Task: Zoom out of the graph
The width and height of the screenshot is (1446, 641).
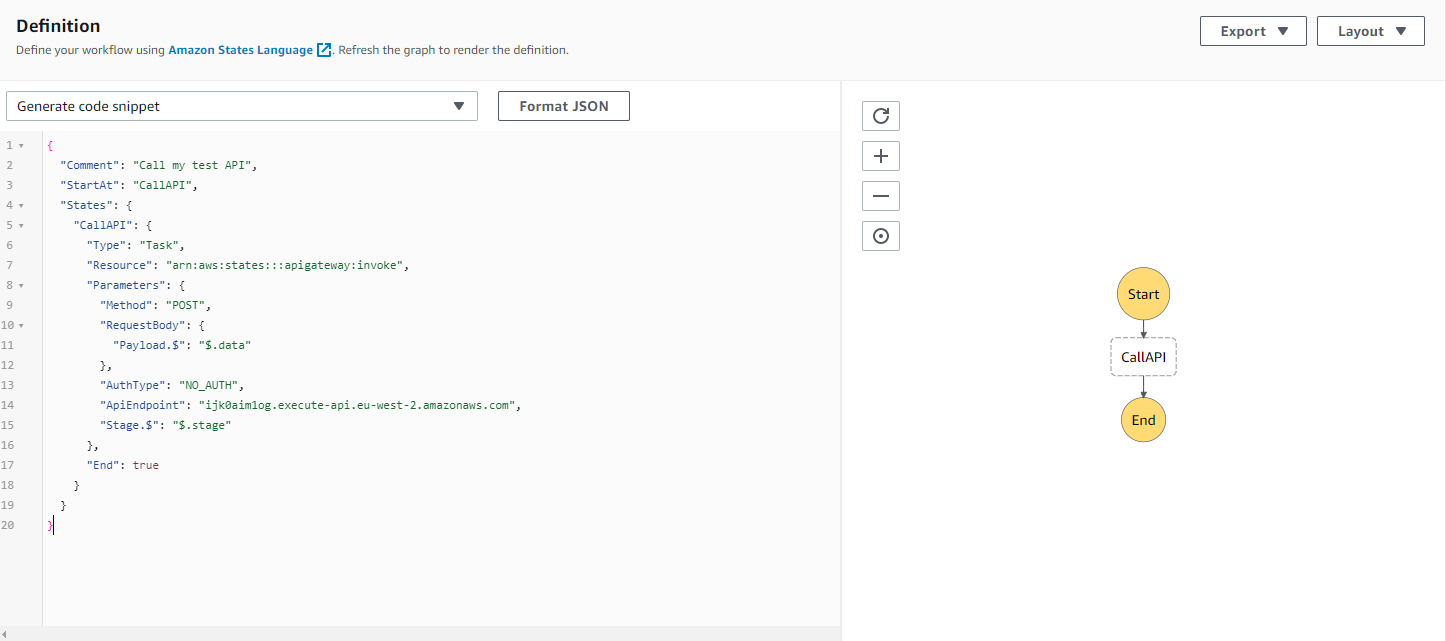Action: [880, 195]
